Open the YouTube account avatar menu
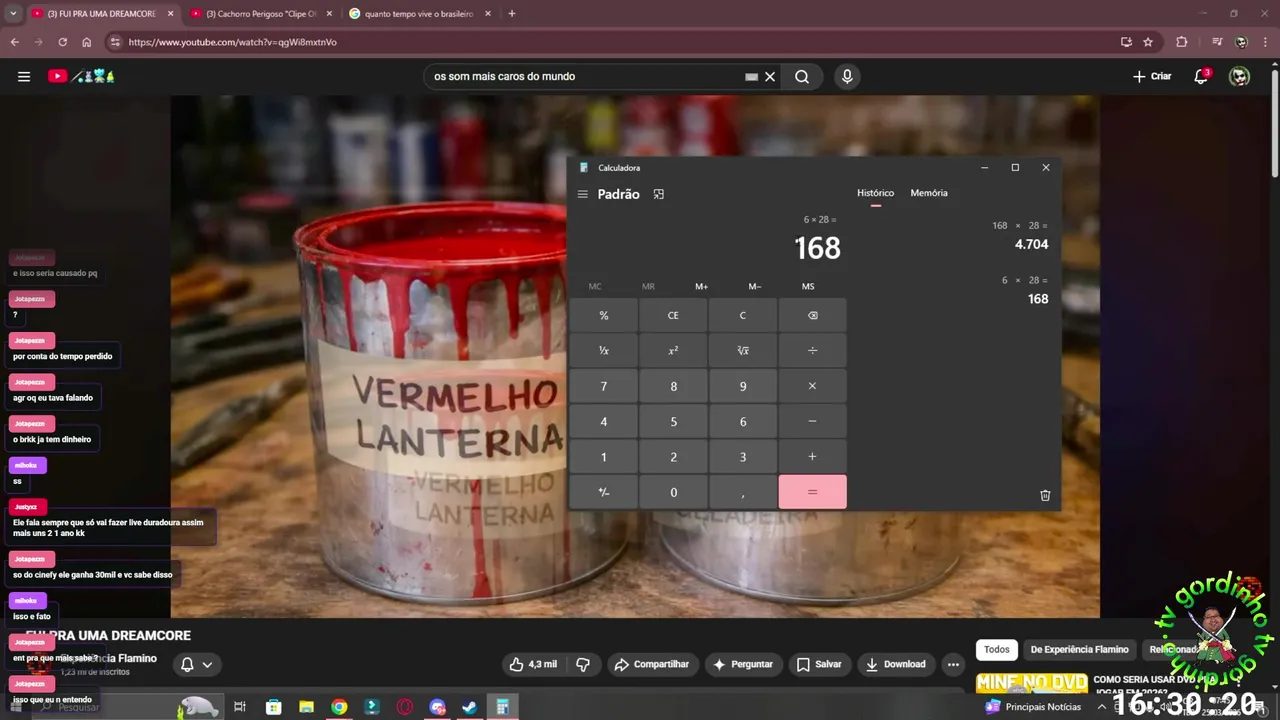1280x720 pixels. 1239,76
